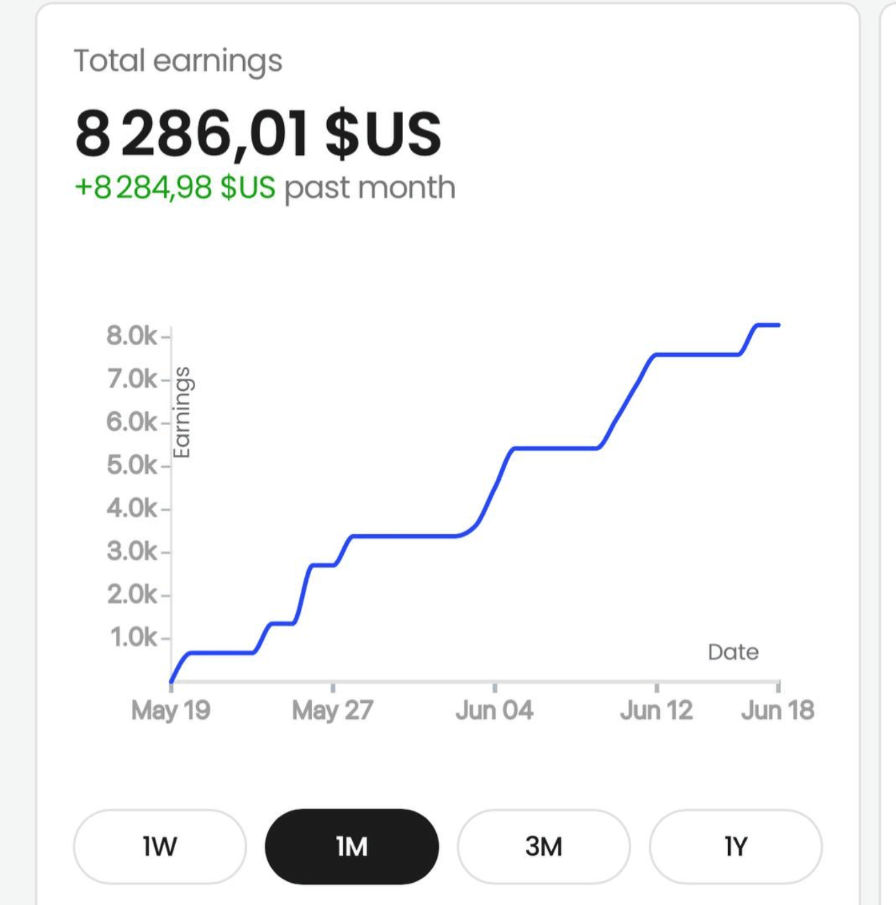Select the 1M time range
896x905 pixels.
click(x=351, y=847)
